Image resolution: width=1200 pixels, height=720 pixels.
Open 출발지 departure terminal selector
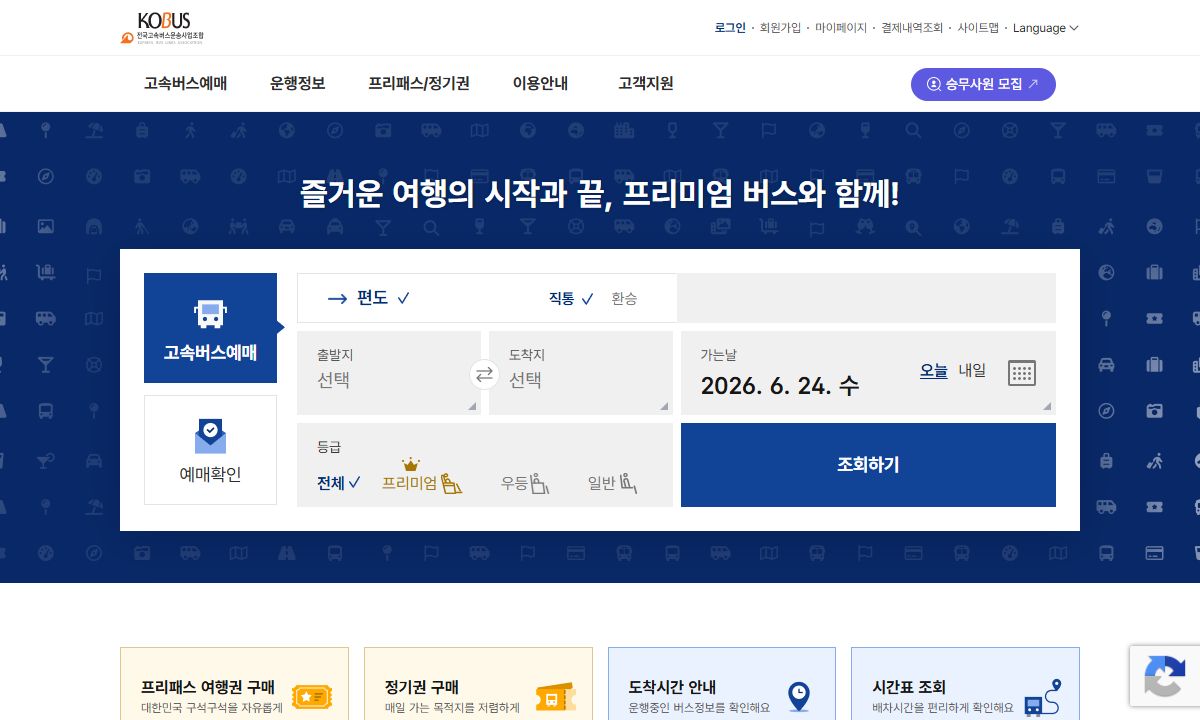(x=389, y=373)
